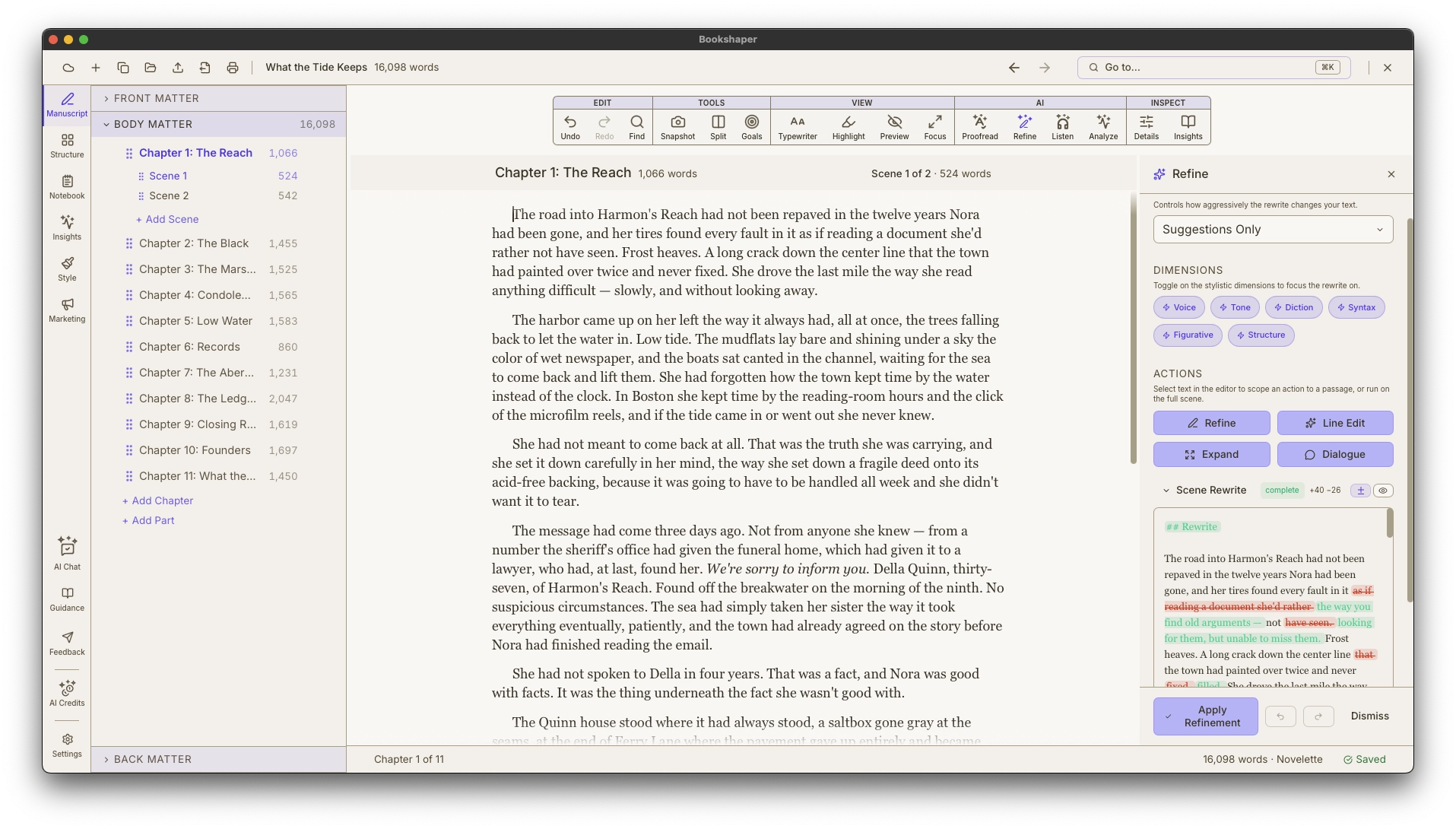The width and height of the screenshot is (1456, 829).
Task: Dismiss the refinement suggestion
Action: click(x=1369, y=716)
